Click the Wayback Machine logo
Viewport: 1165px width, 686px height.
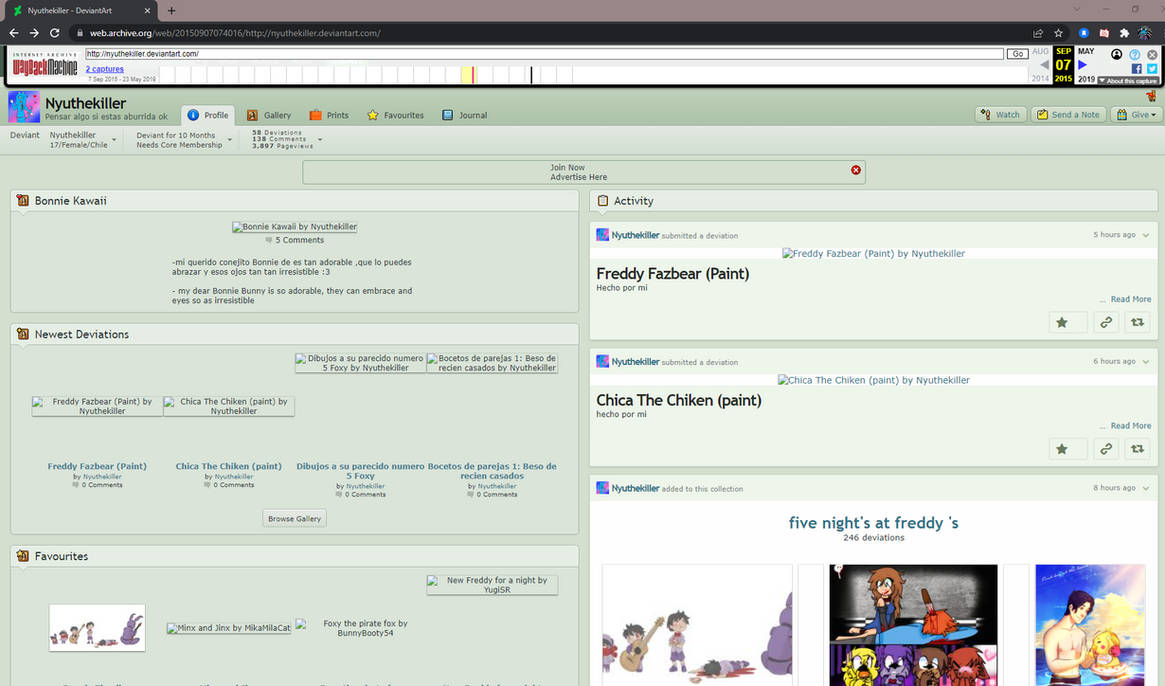[45, 65]
